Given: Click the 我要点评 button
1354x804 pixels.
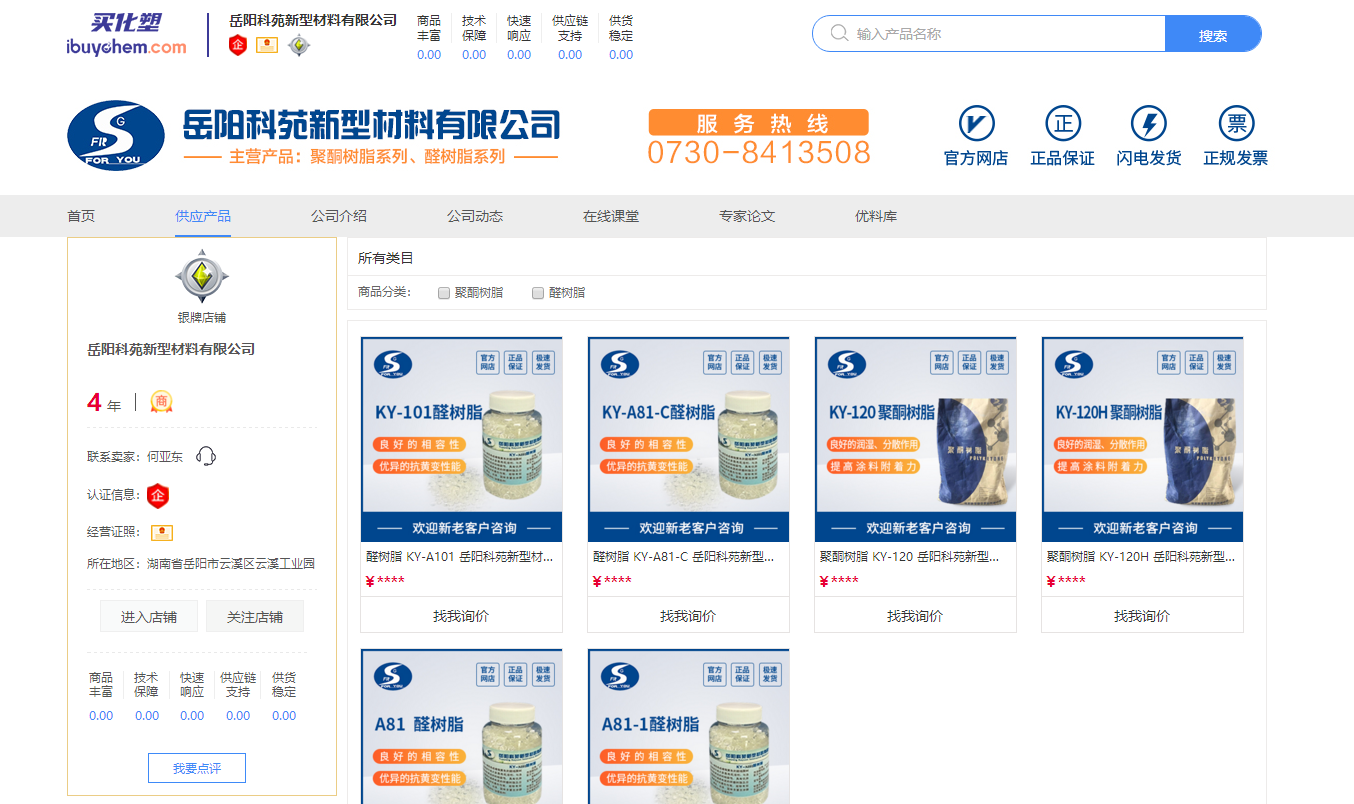Looking at the screenshot, I should tap(197, 768).
